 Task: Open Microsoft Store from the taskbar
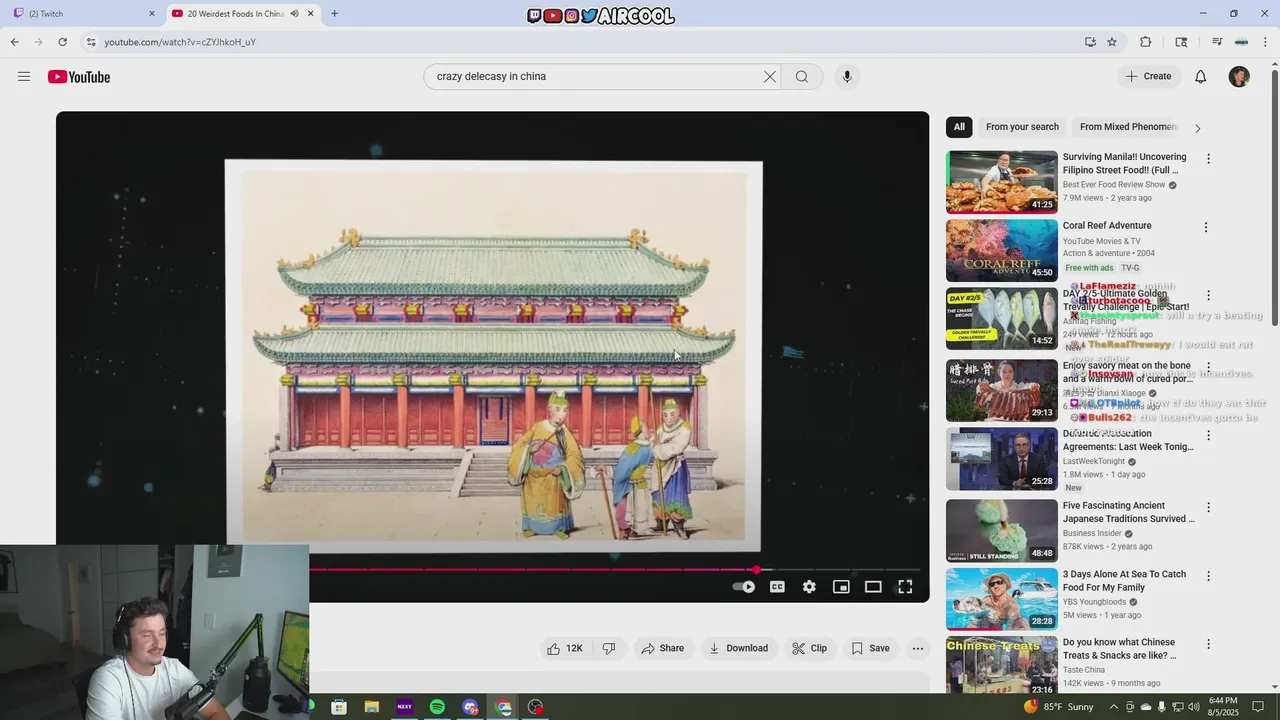point(339,707)
